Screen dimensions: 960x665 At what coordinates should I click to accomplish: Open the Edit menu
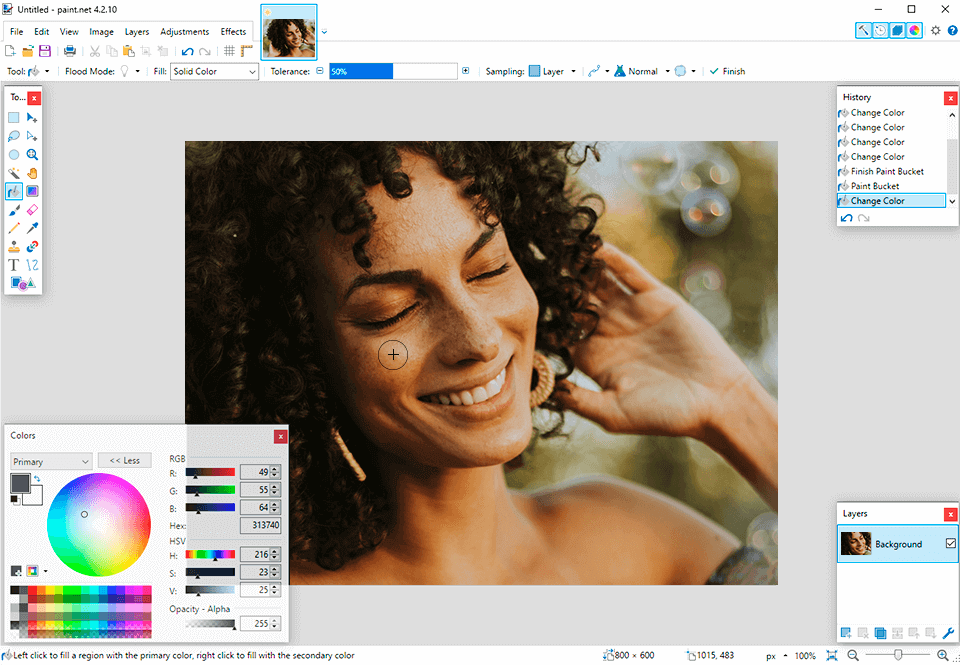tap(42, 32)
